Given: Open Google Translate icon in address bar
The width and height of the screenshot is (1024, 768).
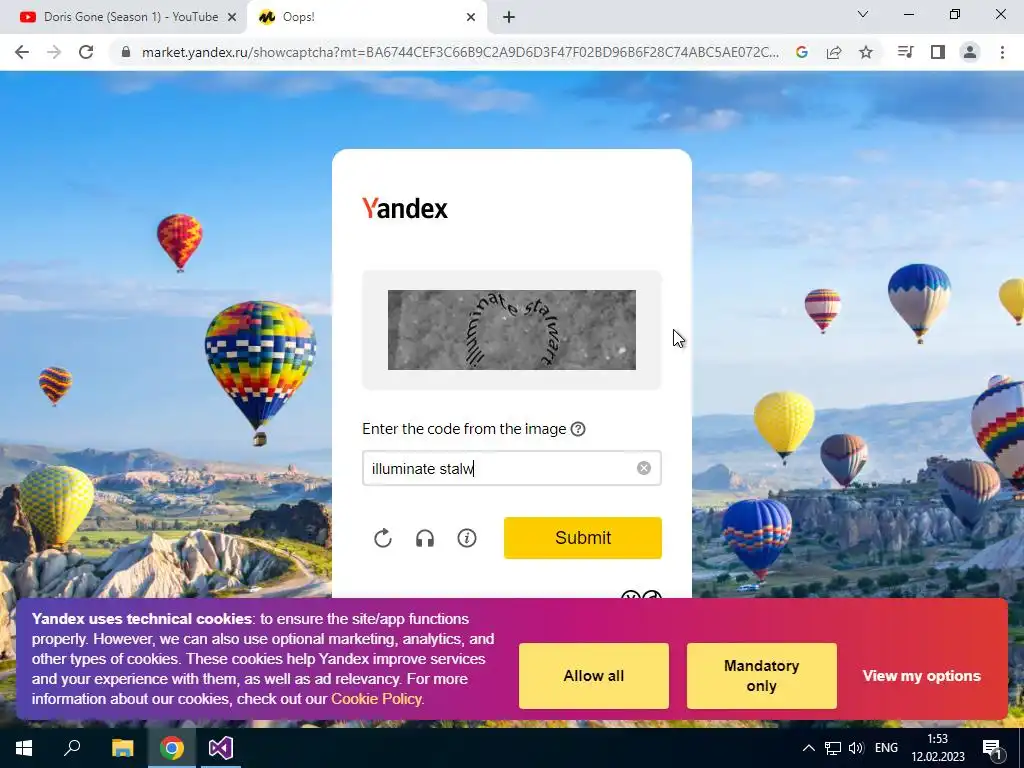Looking at the screenshot, I should pos(802,52).
